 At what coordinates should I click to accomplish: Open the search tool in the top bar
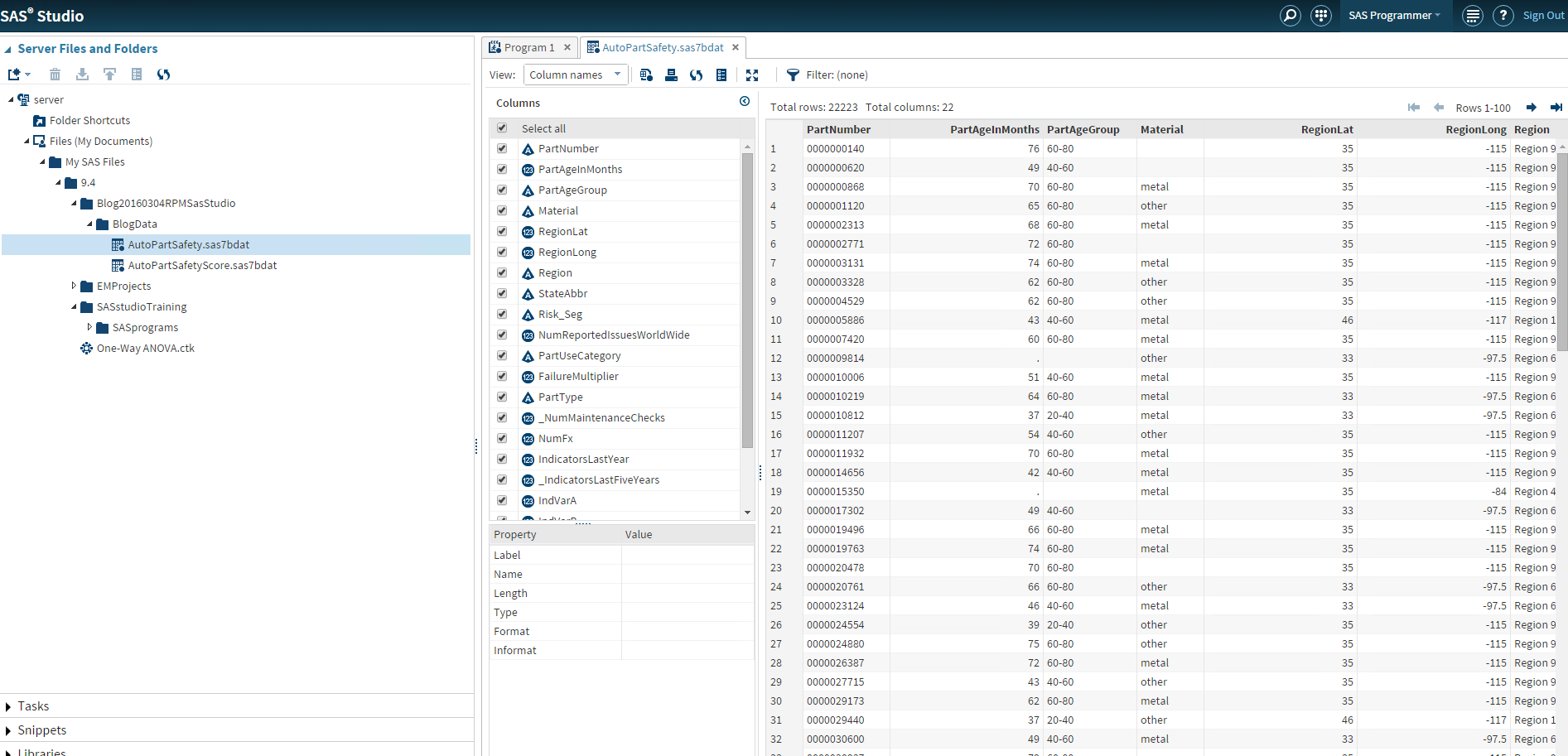coord(1290,15)
